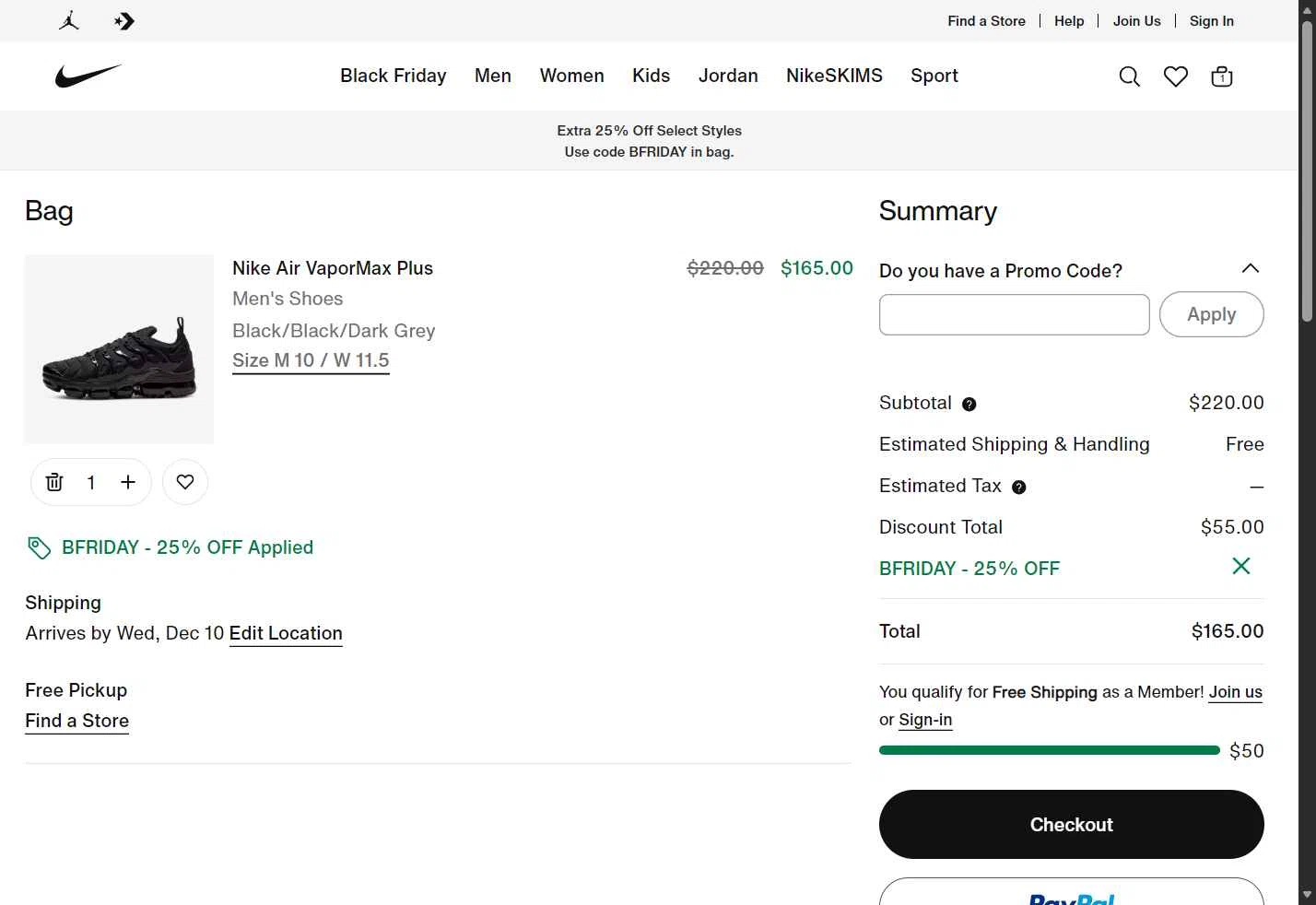1316x905 pixels.
Task: Open the Converse brand logo link
Action: click(124, 20)
